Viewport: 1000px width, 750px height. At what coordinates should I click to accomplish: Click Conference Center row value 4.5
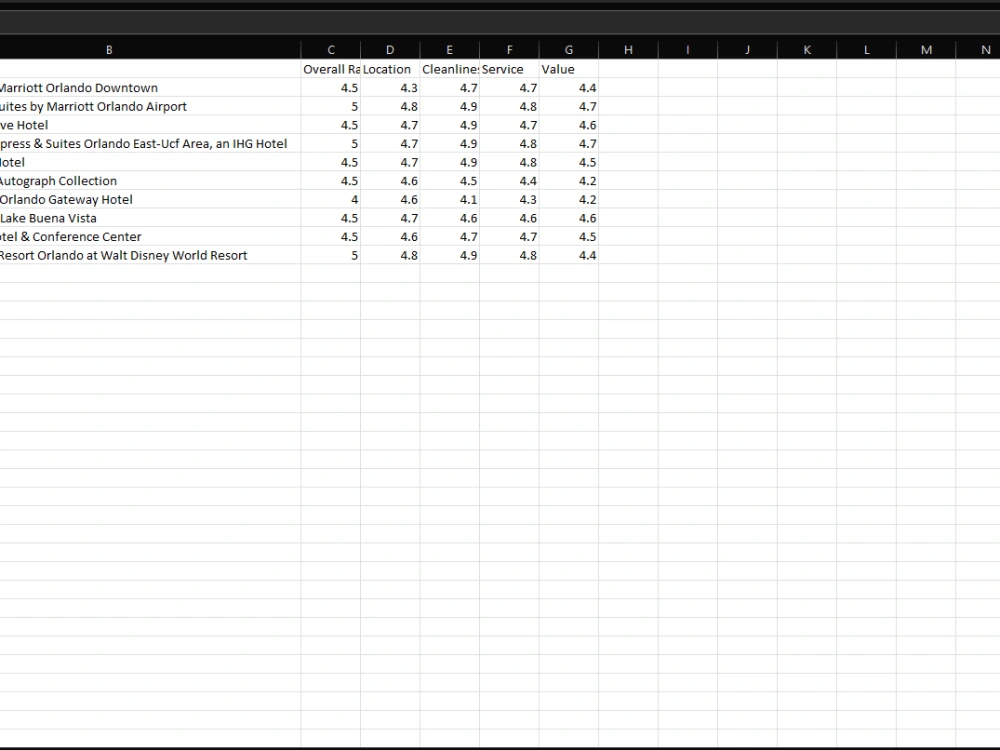click(x=568, y=237)
